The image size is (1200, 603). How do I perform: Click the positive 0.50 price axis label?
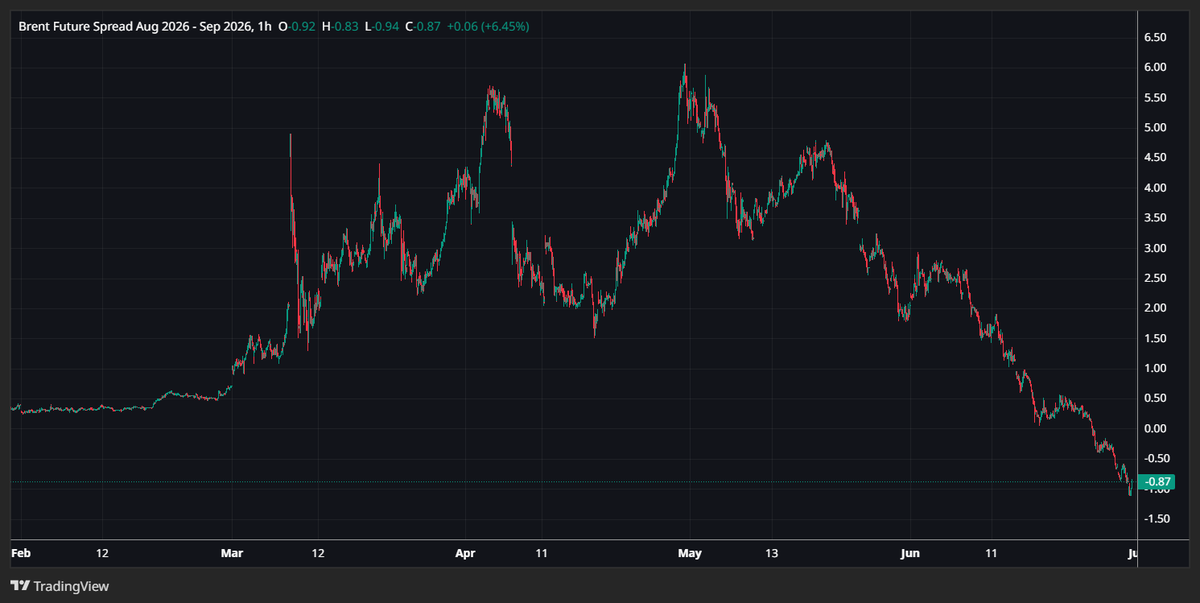[x=1157, y=398]
